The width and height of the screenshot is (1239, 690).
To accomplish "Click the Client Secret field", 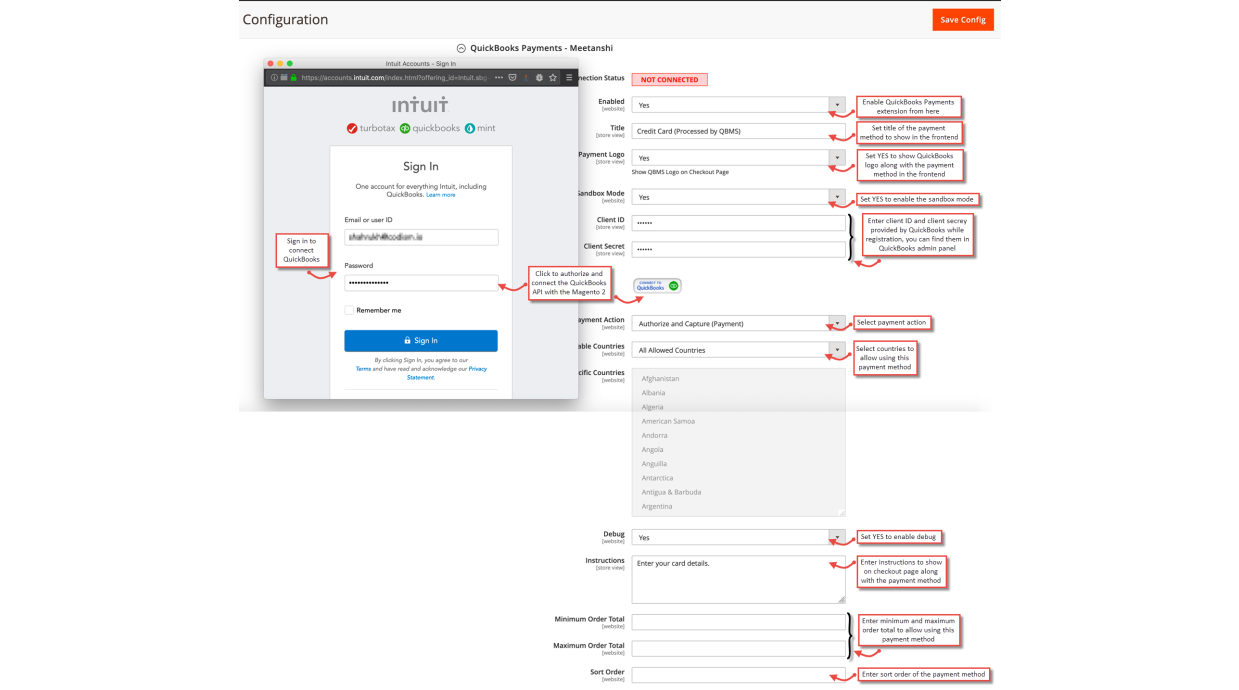I will [739, 249].
